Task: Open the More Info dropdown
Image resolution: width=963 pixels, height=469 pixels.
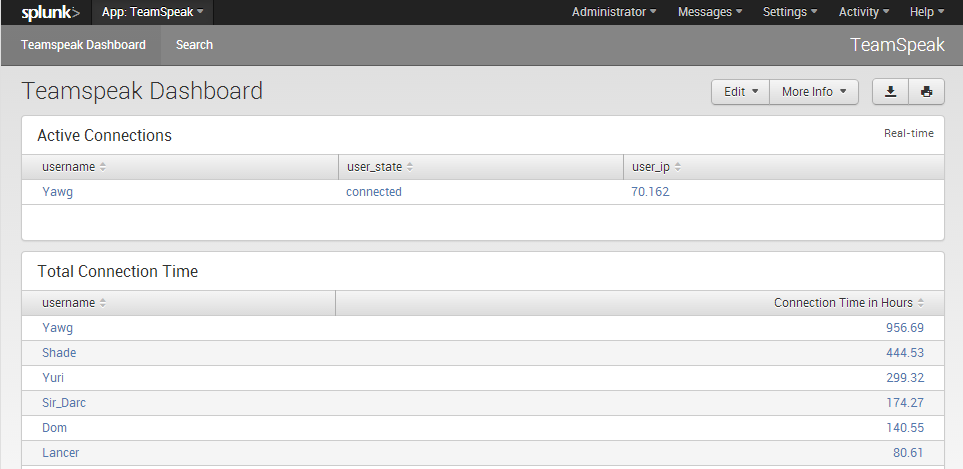Action: [x=814, y=92]
